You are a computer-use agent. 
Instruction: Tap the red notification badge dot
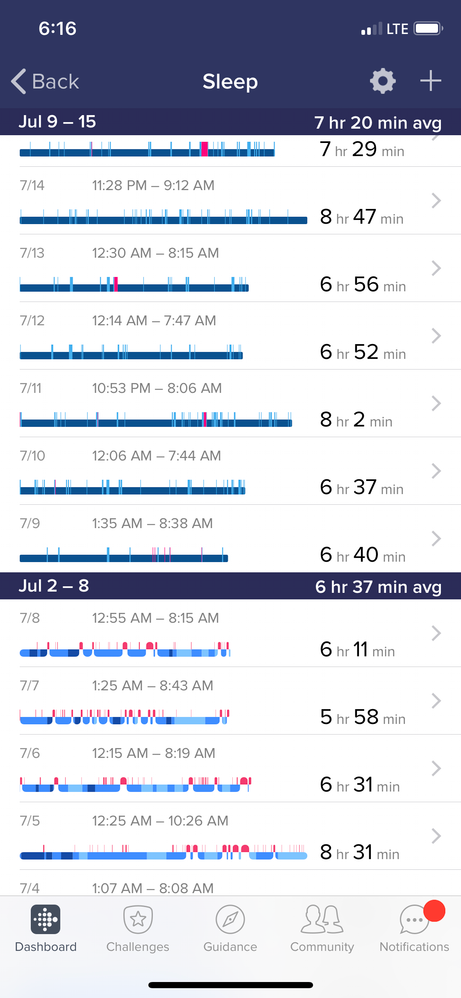[x=434, y=910]
